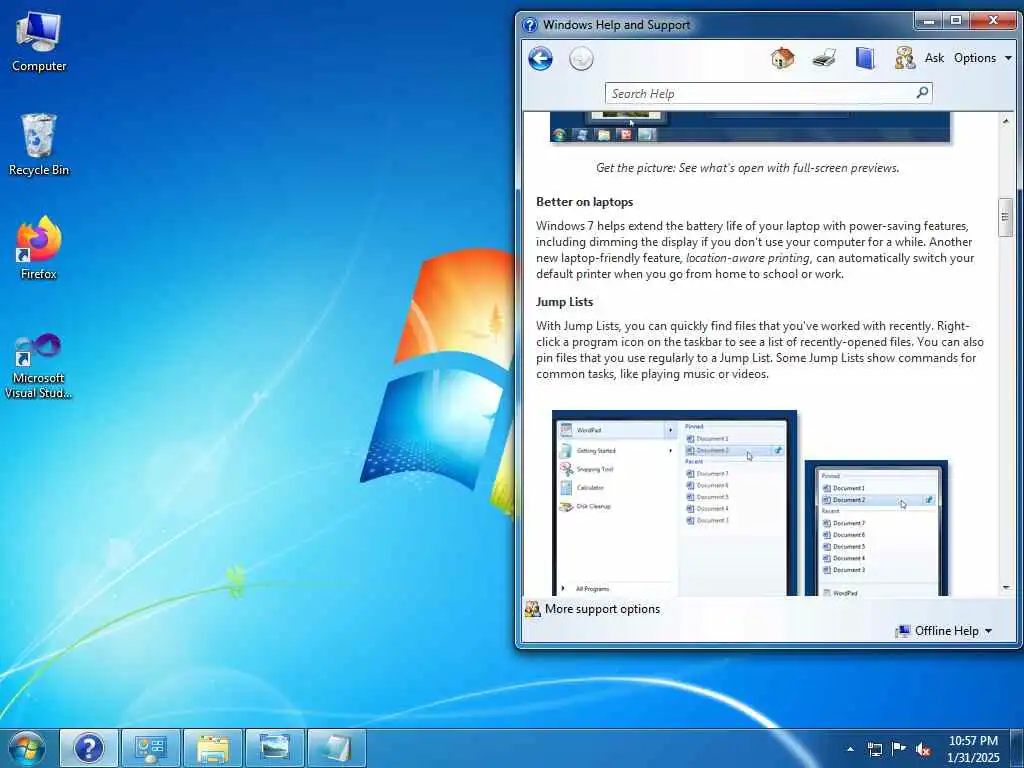The image size is (1024, 768).
Task: Click inside the Search Help field
Action: (760, 93)
